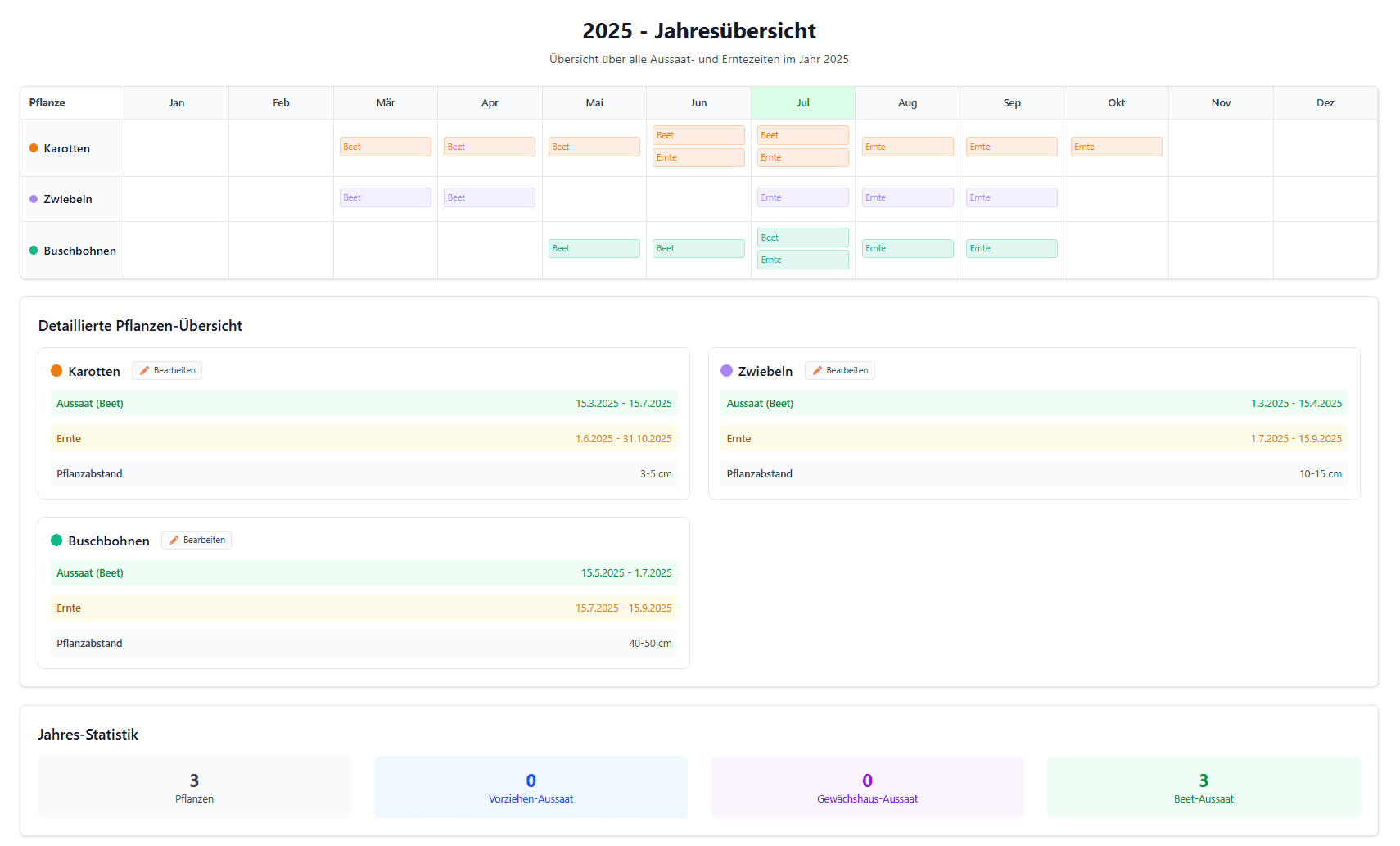Screen dimensions: 1400x846
Task: Click the Buschbohnen Beet bar in May
Action: 594,248
